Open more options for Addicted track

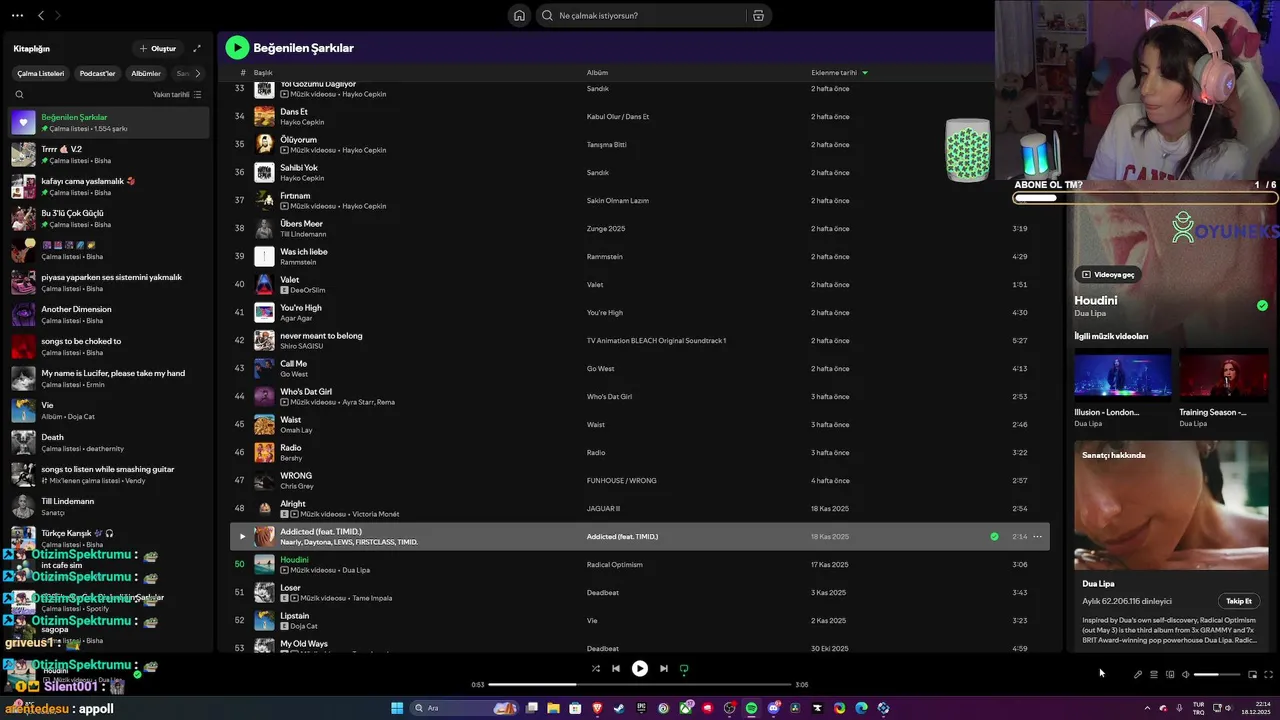tap(1037, 536)
